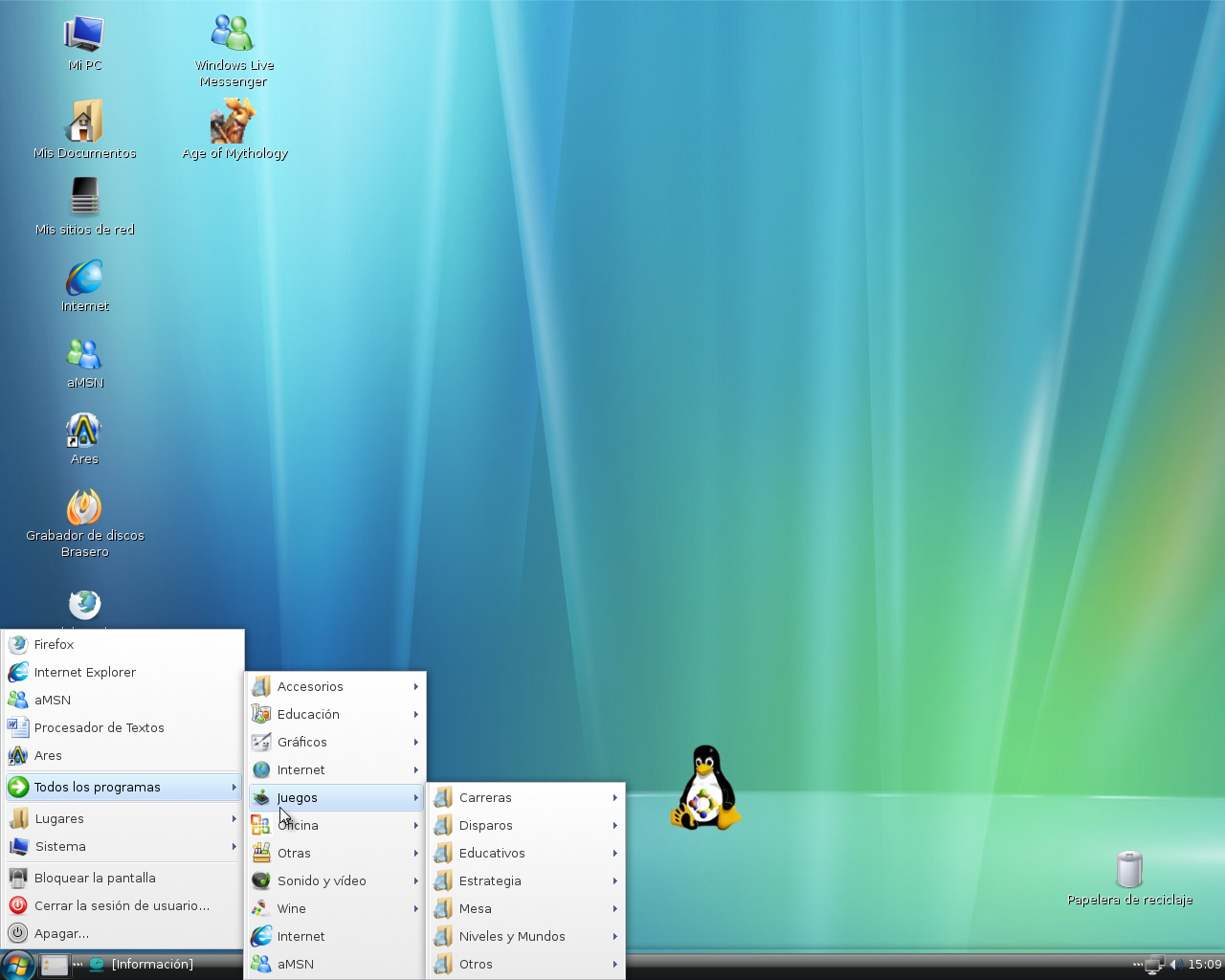Click Bloquear la pantalla
Image resolution: width=1225 pixels, height=980 pixels.
94,878
